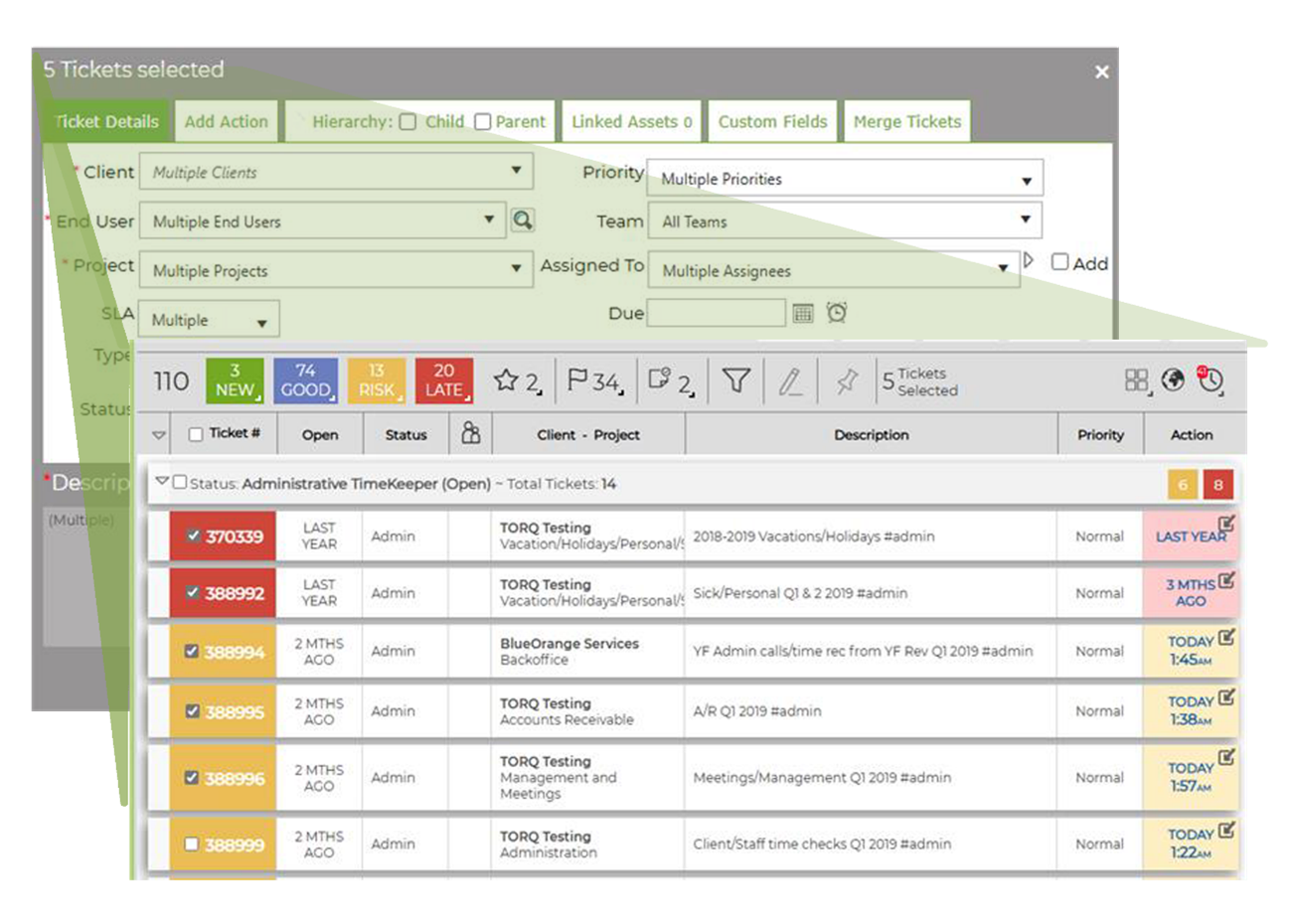Open the Add Action tab
Image resolution: width=1294 pixels, height=924 pixels.
pyautogui.click(x=226, y=121)
